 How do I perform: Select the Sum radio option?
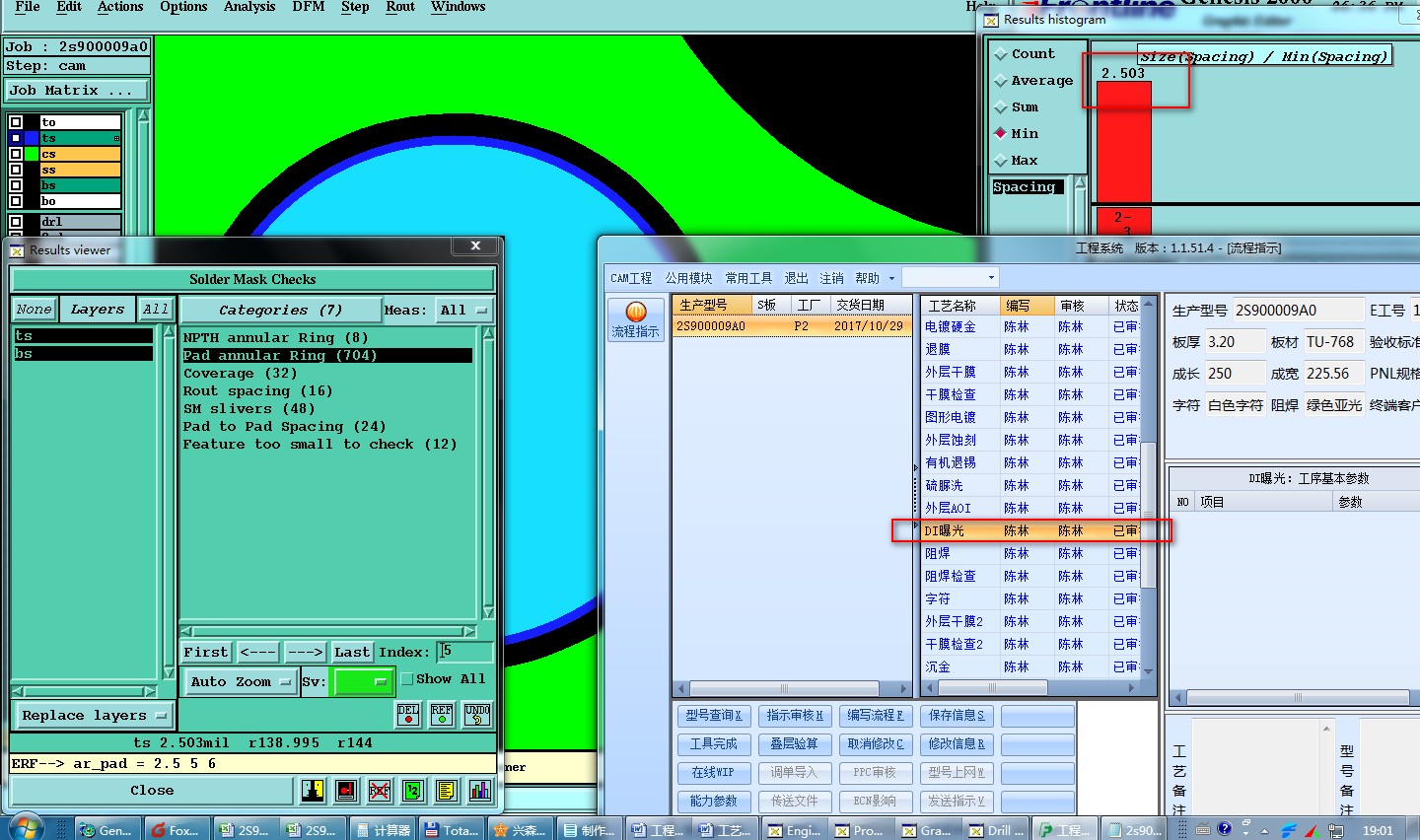pyautogui.click(x=1001, y=107)
